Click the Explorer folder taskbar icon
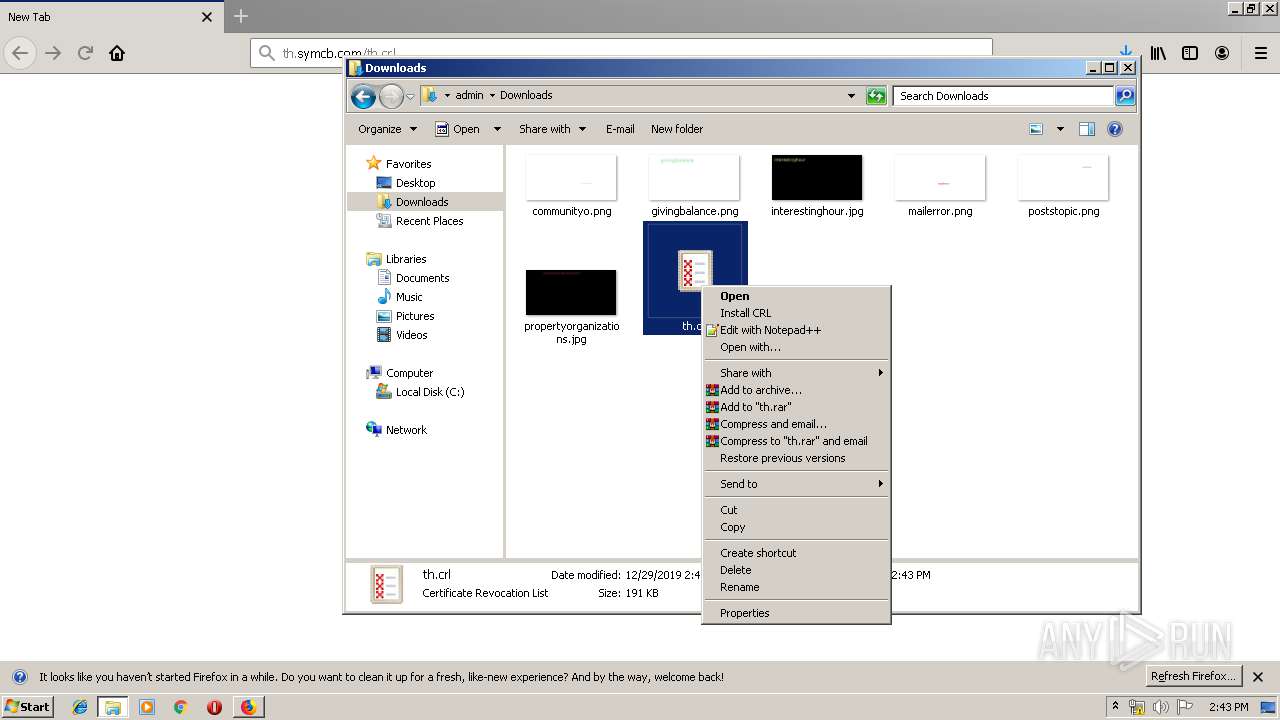Screen dimensions: 1280x720 [113, 707]
